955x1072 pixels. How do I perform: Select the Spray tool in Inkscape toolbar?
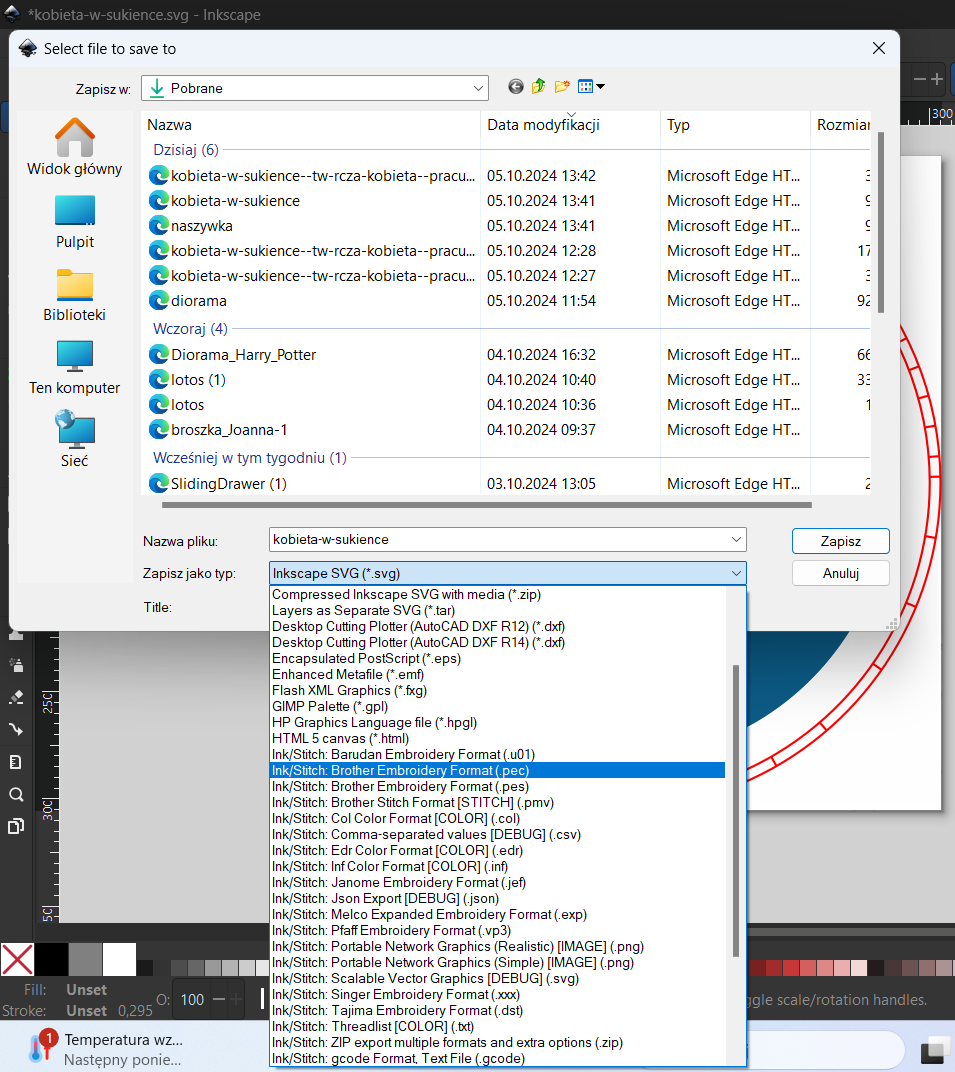coord(16,665)
